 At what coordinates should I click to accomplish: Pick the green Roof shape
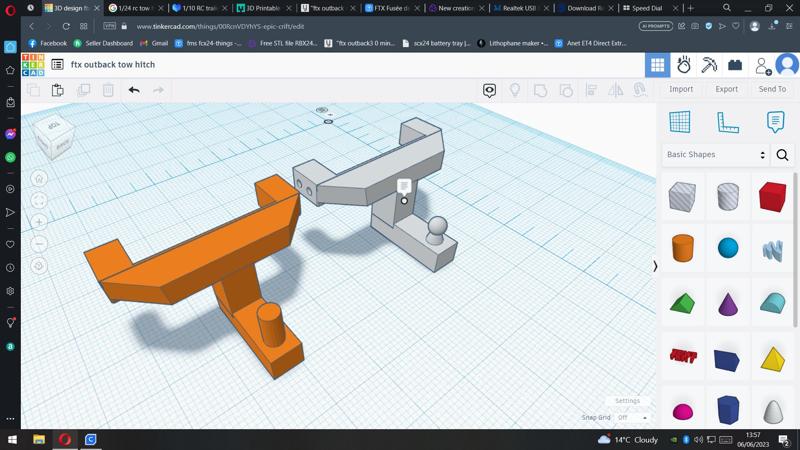pyautogui.click(x=682, y=304)
